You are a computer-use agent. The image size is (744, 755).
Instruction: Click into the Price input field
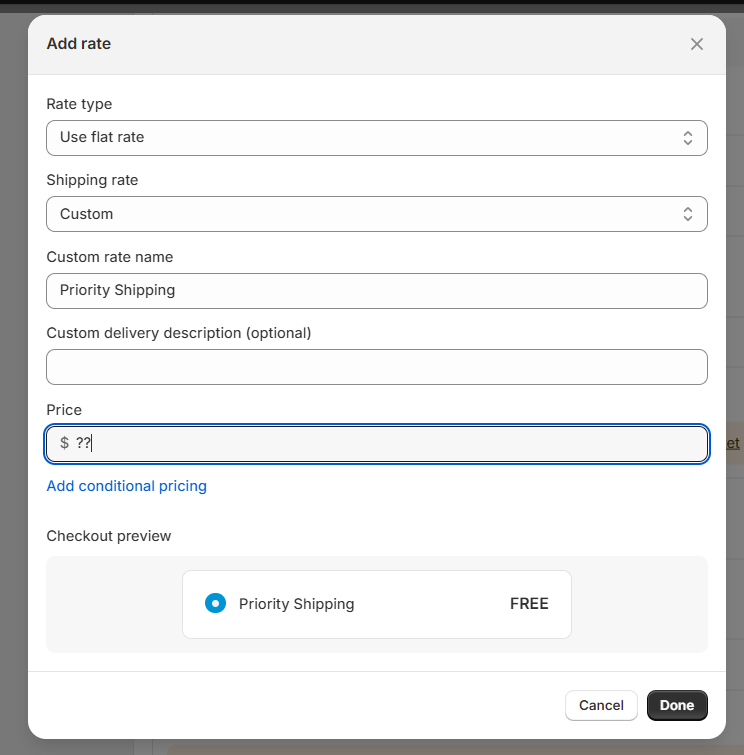[377, 443]
